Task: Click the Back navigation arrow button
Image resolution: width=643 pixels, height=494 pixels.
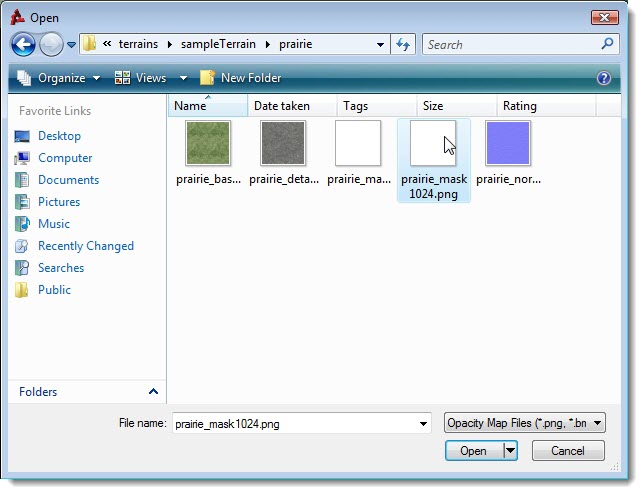Action: tap(23, 45)
